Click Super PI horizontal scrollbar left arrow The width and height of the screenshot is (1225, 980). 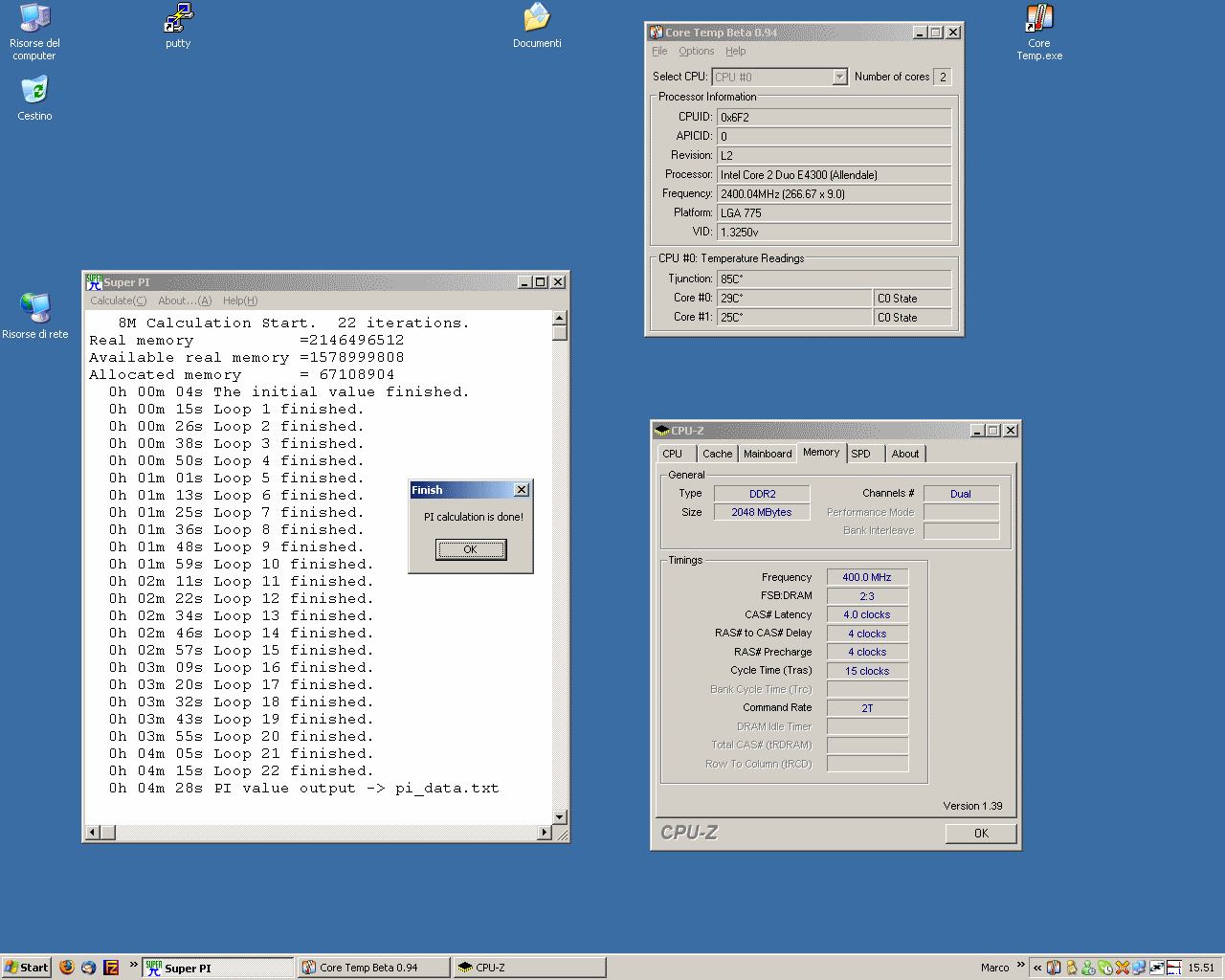pos(93,833)
